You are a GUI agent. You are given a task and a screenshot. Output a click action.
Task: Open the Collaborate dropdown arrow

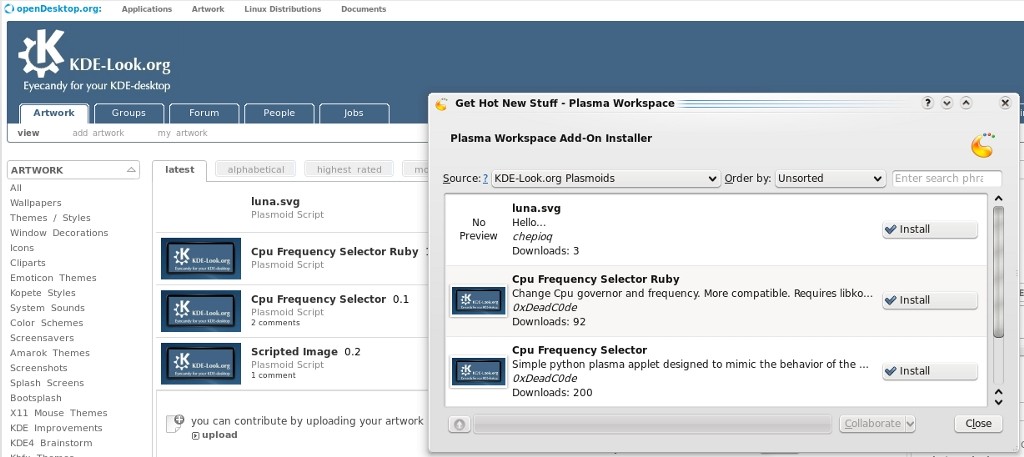point(909,424)
